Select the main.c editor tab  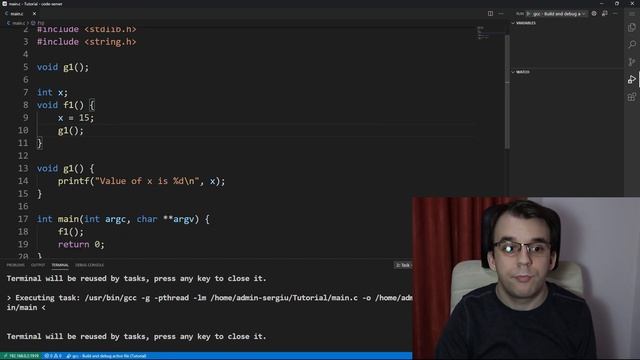click(x=20, y=13)
